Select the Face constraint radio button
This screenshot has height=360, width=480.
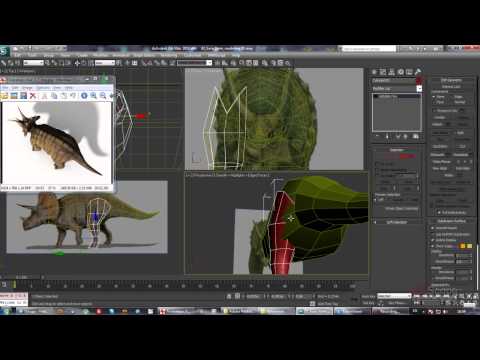click(x=434, y=102)
